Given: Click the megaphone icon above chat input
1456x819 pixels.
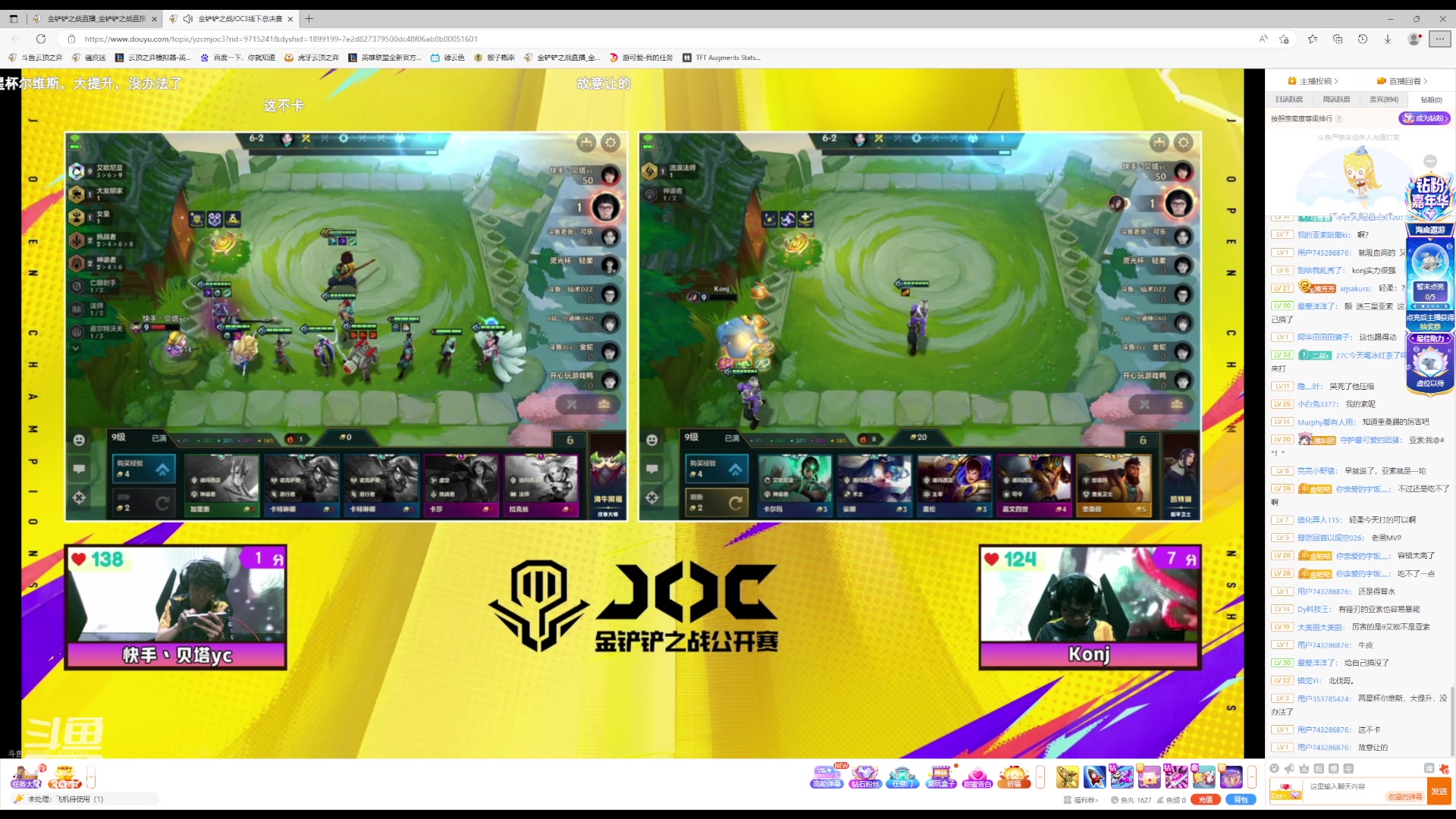Looking at the screenshot, I should coord(1289,768).
